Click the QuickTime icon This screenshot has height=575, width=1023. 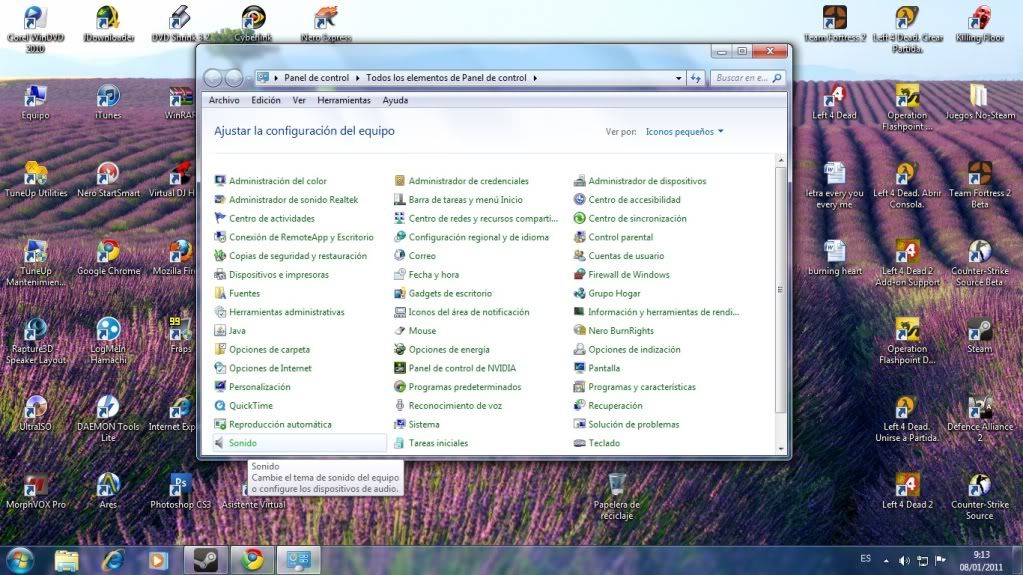(x=220, y=405)
